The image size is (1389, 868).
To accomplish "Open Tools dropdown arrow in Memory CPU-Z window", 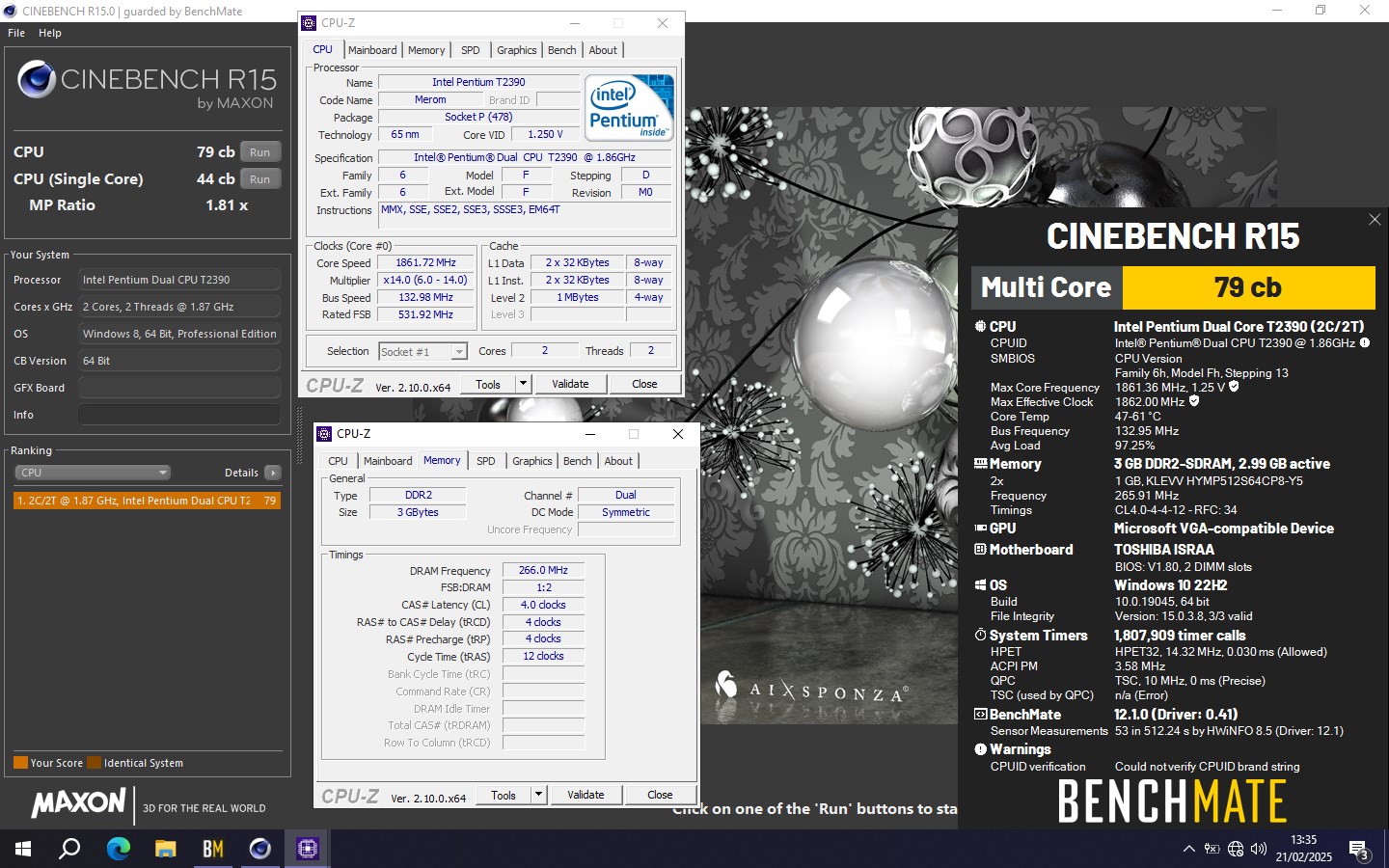I will 538,795.
